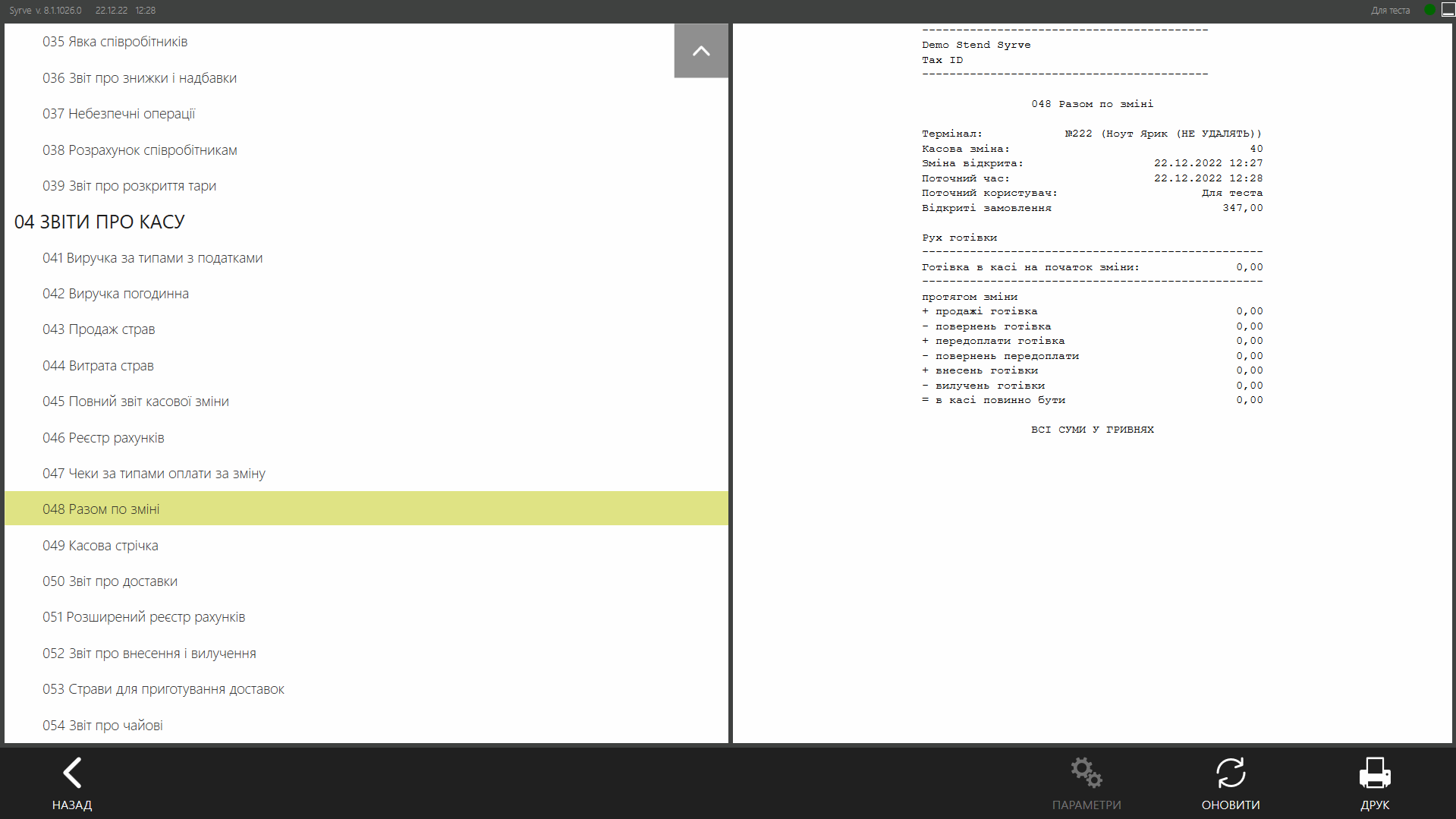The height and width of the screenshot is (819, 1456).
Task: Open report 035 Явка співробітників
Action: tap(115, 42)
